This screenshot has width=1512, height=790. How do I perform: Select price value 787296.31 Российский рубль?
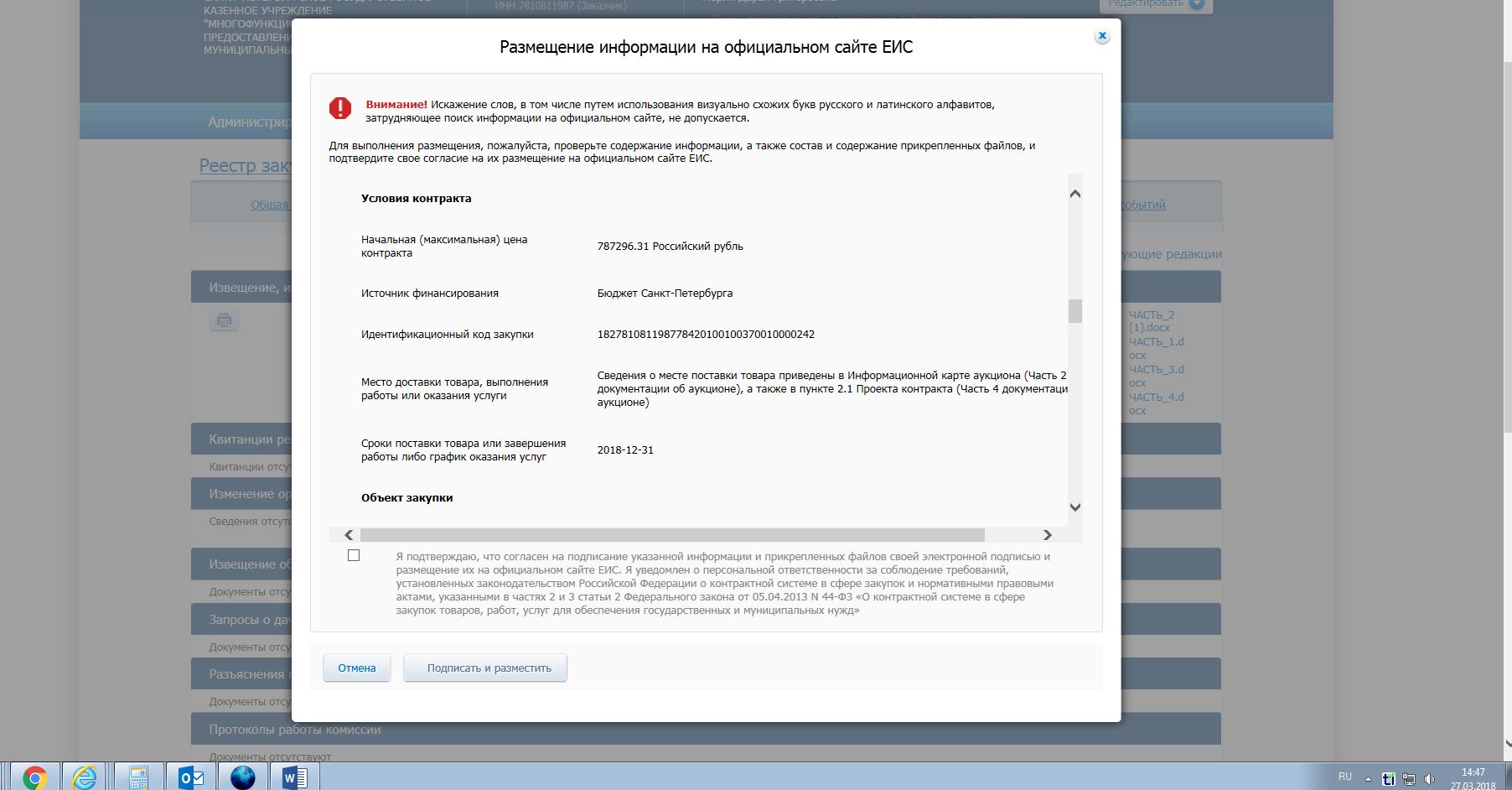click(x=670, y=247)
